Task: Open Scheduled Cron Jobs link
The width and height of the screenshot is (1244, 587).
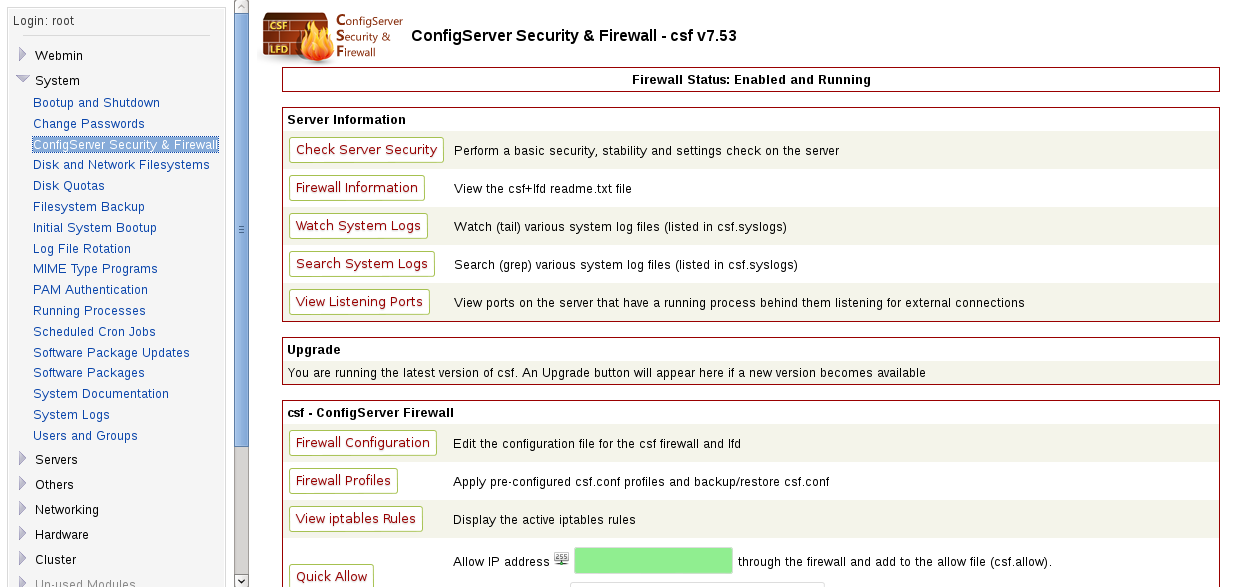Action: tap(94, 332)
